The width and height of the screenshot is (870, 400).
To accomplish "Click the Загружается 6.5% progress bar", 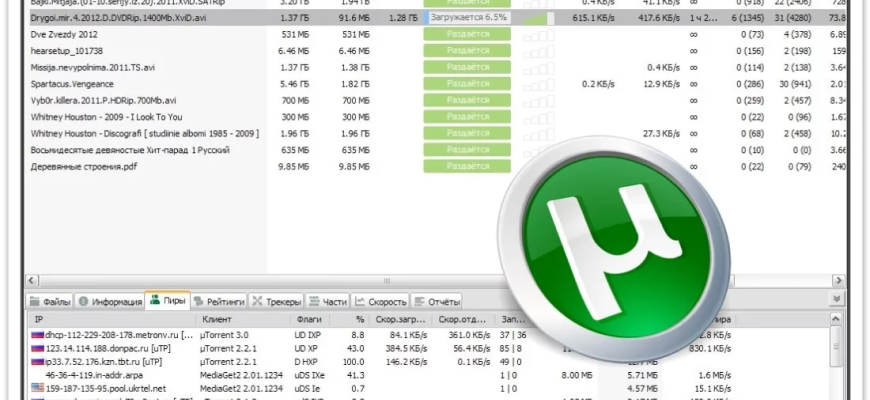I will point(467,18).
